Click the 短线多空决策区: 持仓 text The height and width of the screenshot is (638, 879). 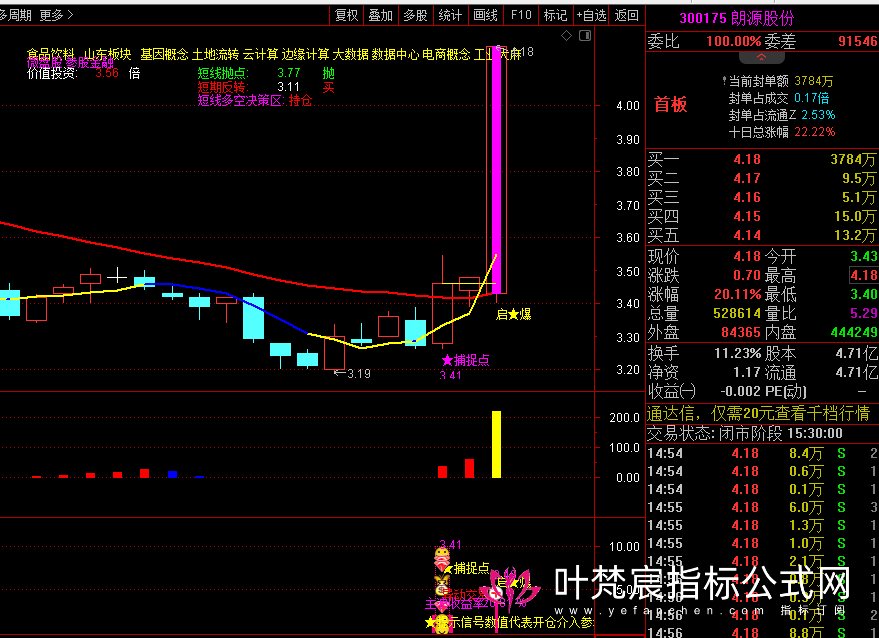[255, 101]
